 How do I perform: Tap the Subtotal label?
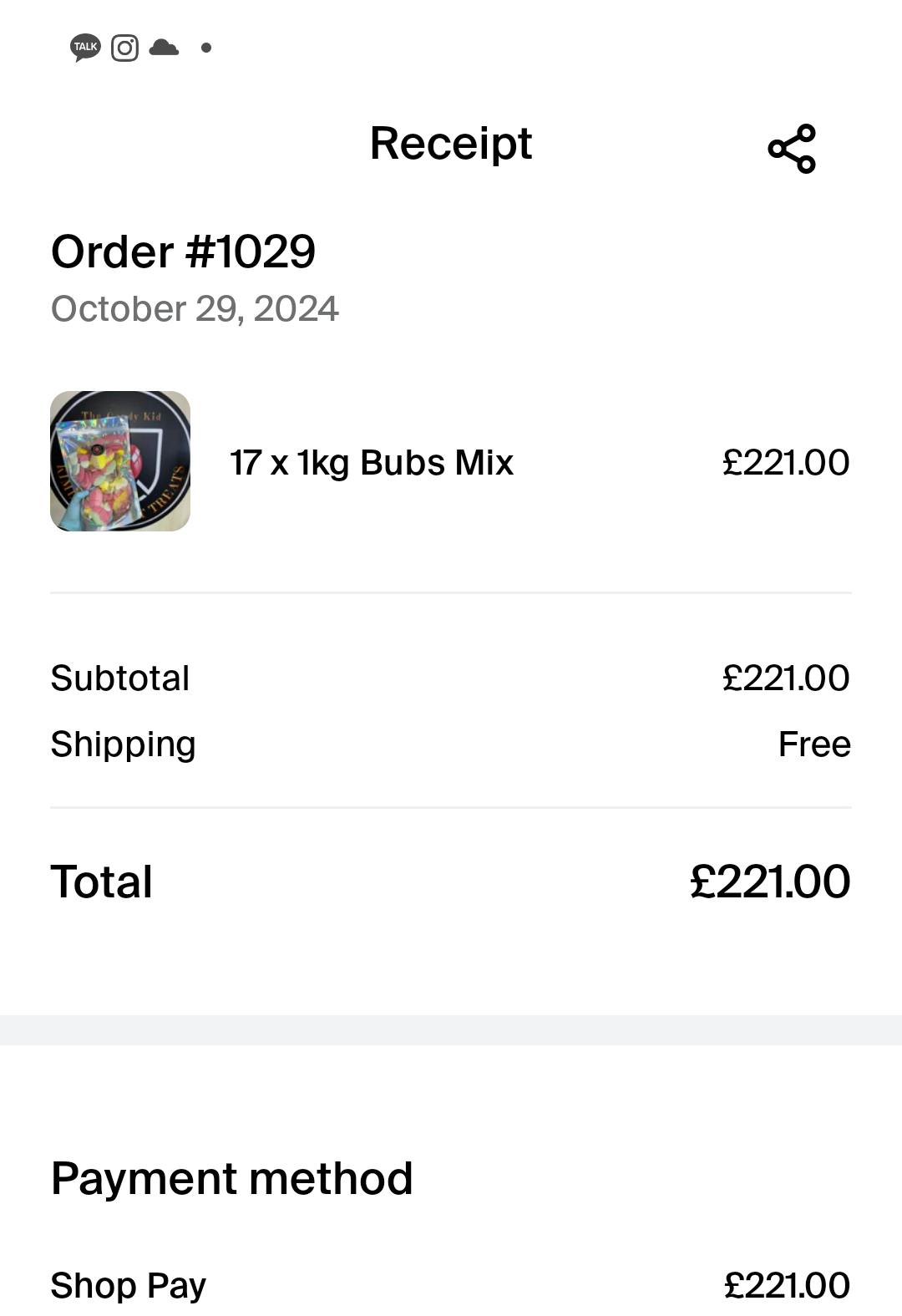tap(120, 678)
